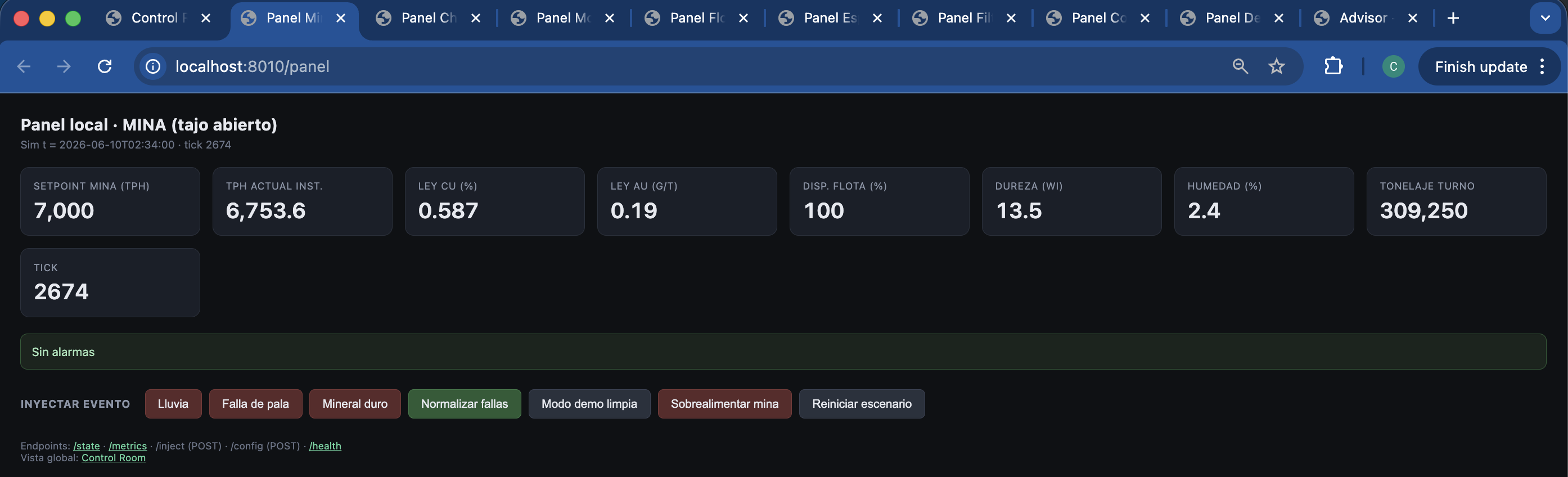Close the Panel Fil tab

(x=1011, y=18)
